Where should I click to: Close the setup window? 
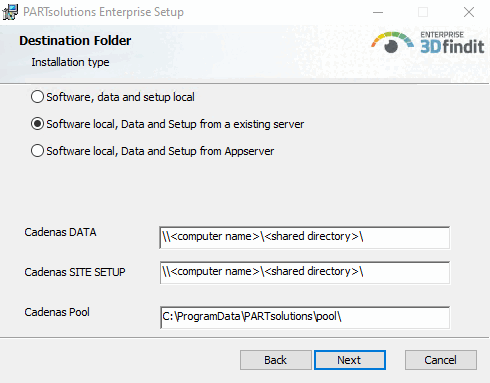pos(469,12)
